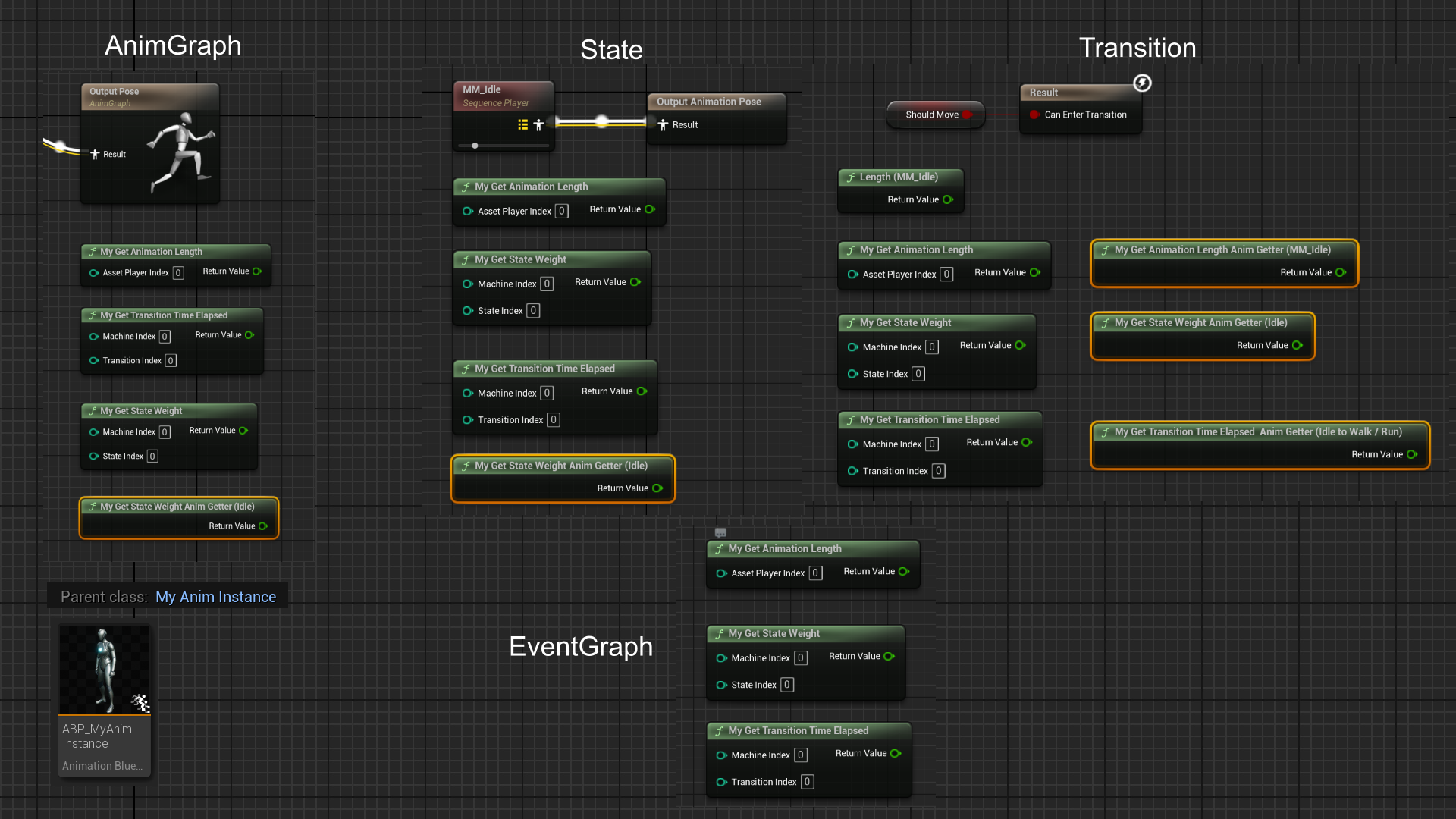
Task: Click the Return Value pin of the State-section Anim Getter (Idle) node
Action: click(x=657, y=488)
